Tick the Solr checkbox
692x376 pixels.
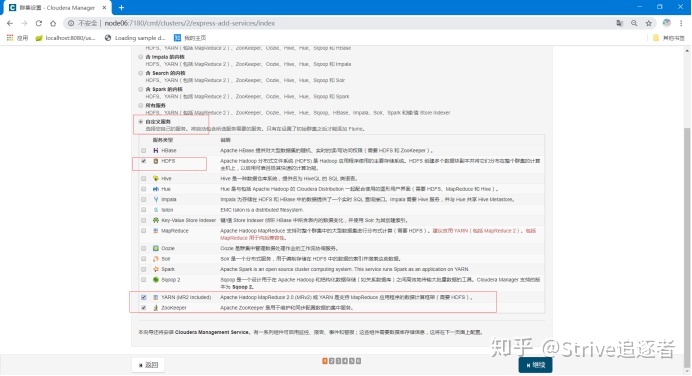(143, 259)
